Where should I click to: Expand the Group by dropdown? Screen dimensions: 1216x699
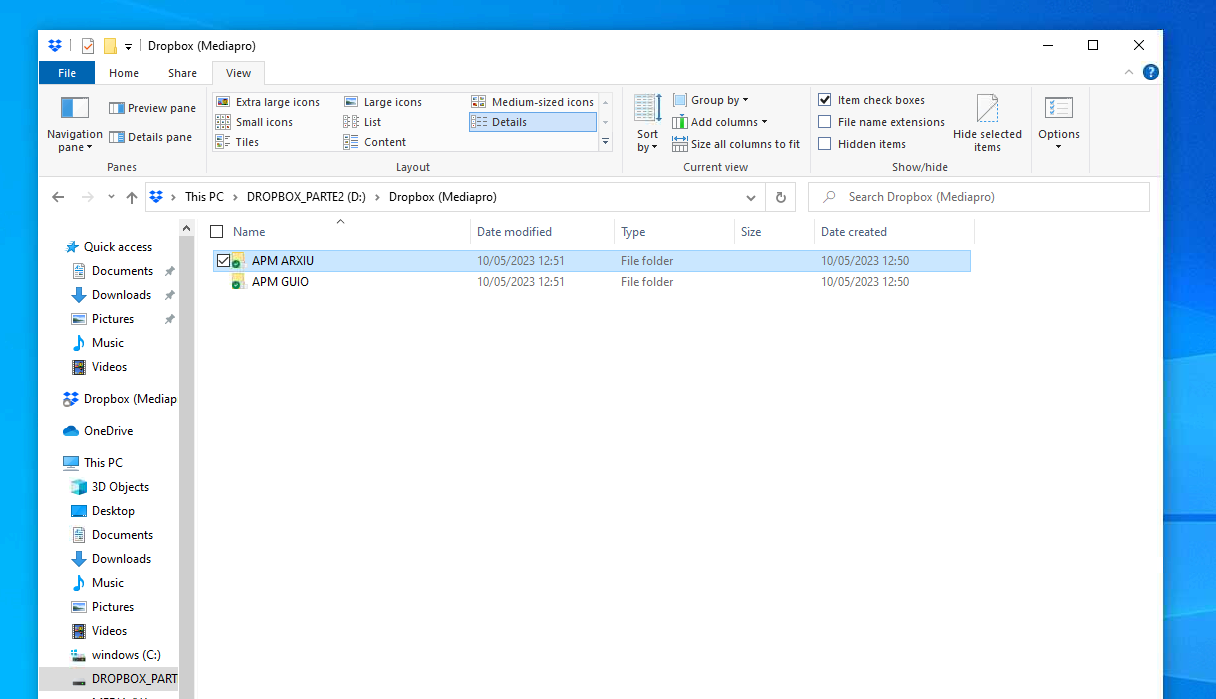click(x=711, y=100)
